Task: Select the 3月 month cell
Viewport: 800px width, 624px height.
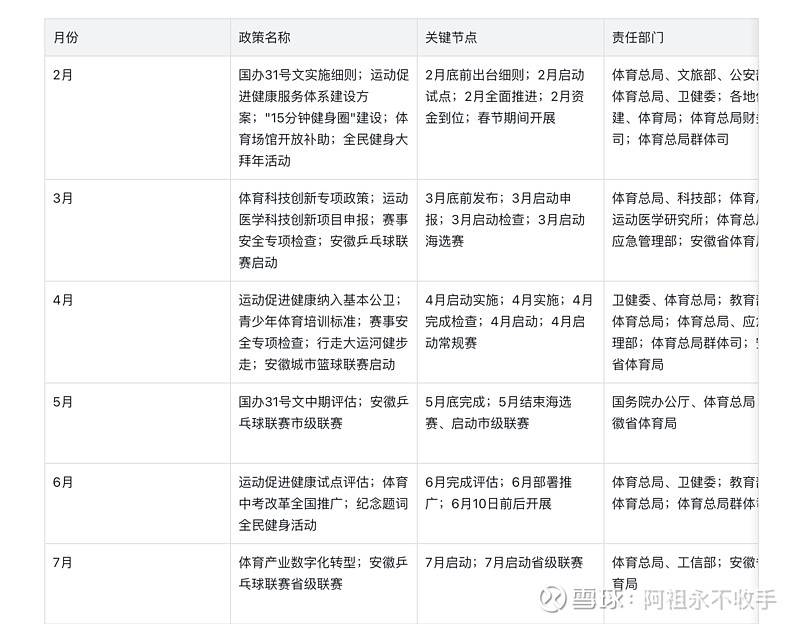Action: click(x=137, y=230)
